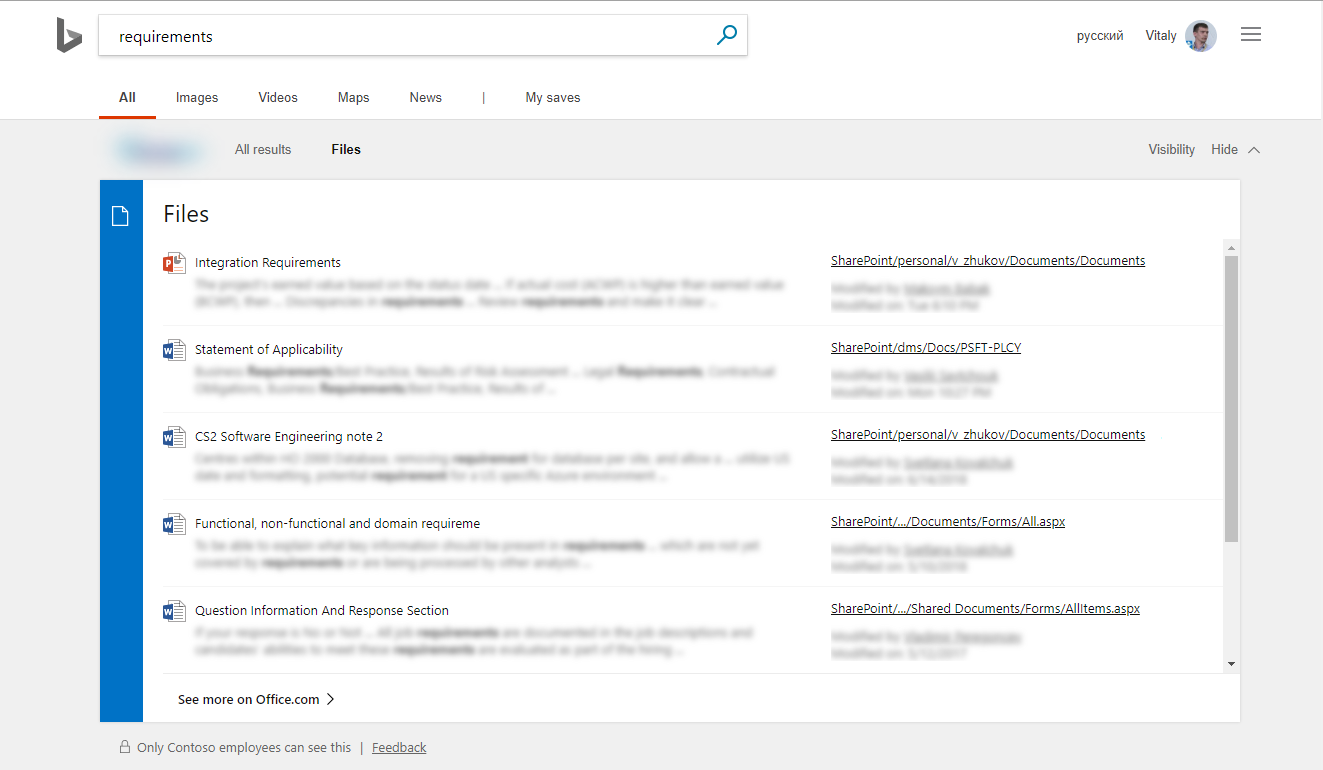
Task: Open Question Information And Response Section
Action: click(x=322, y=611)
